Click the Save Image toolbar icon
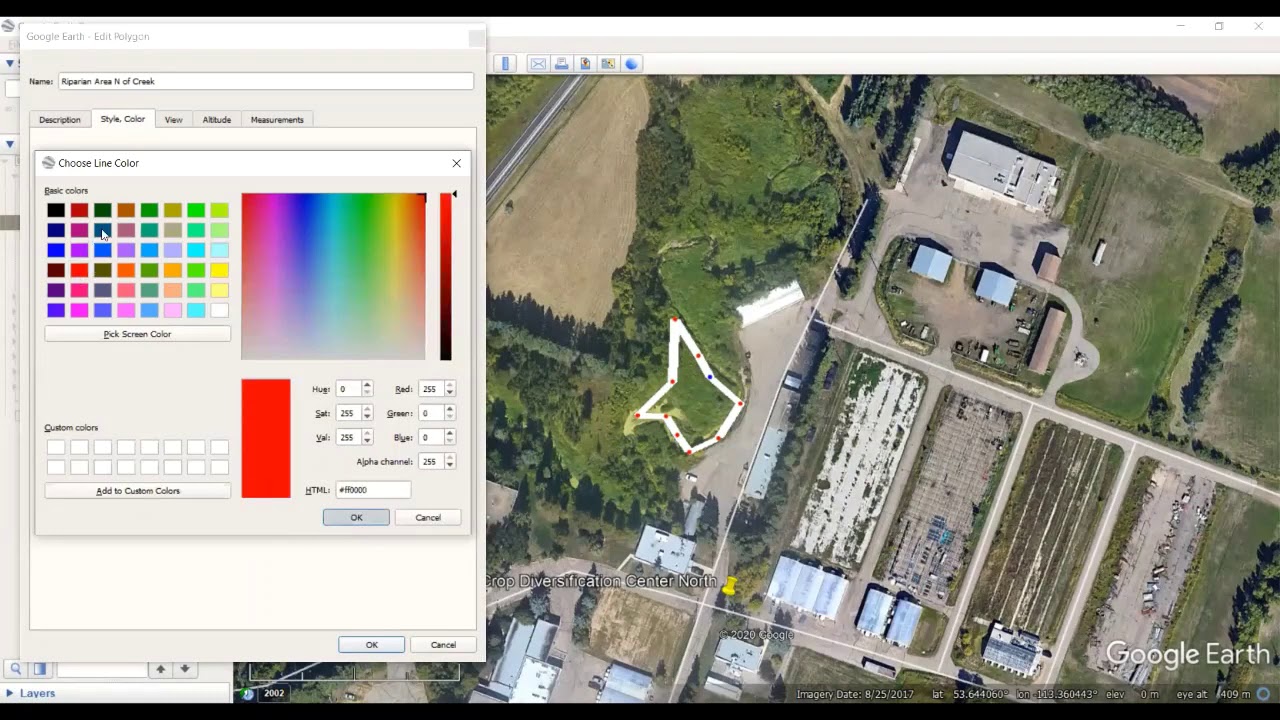Image resolution: width=1280 pixels, height=720 pixels. (584, 64)
